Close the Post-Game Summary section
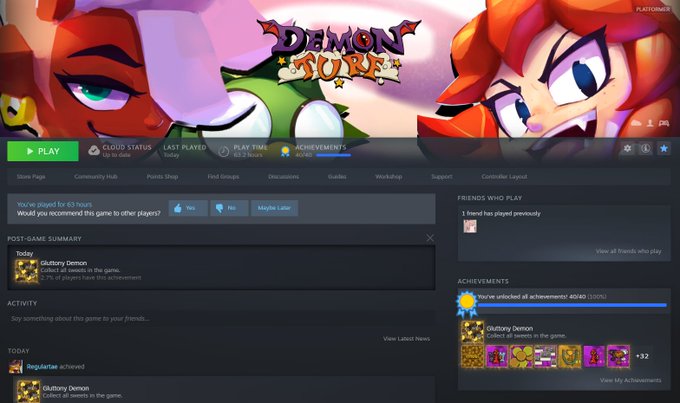 pyautogui.click(x=430, y=238)
